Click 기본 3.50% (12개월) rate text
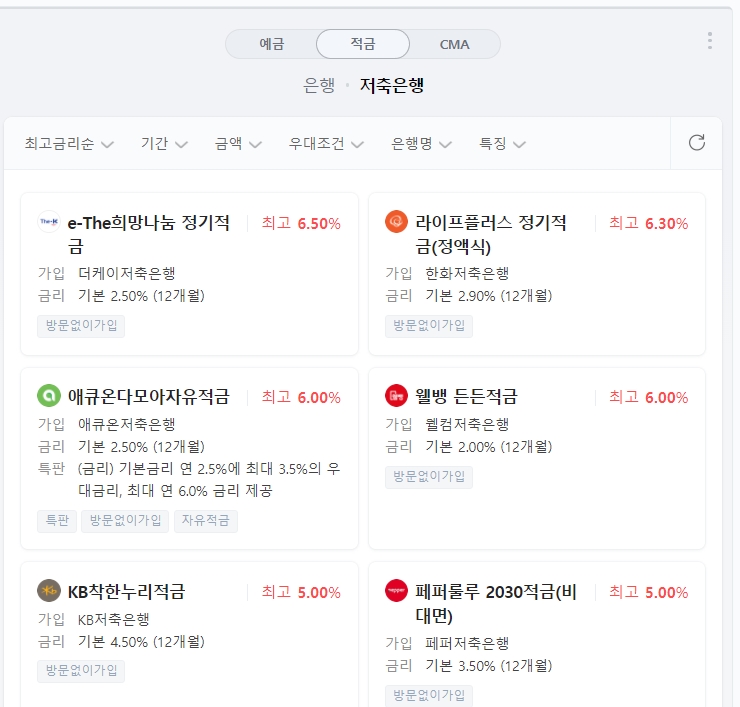This screenshot has width=740, height=707. coord(488,666)
